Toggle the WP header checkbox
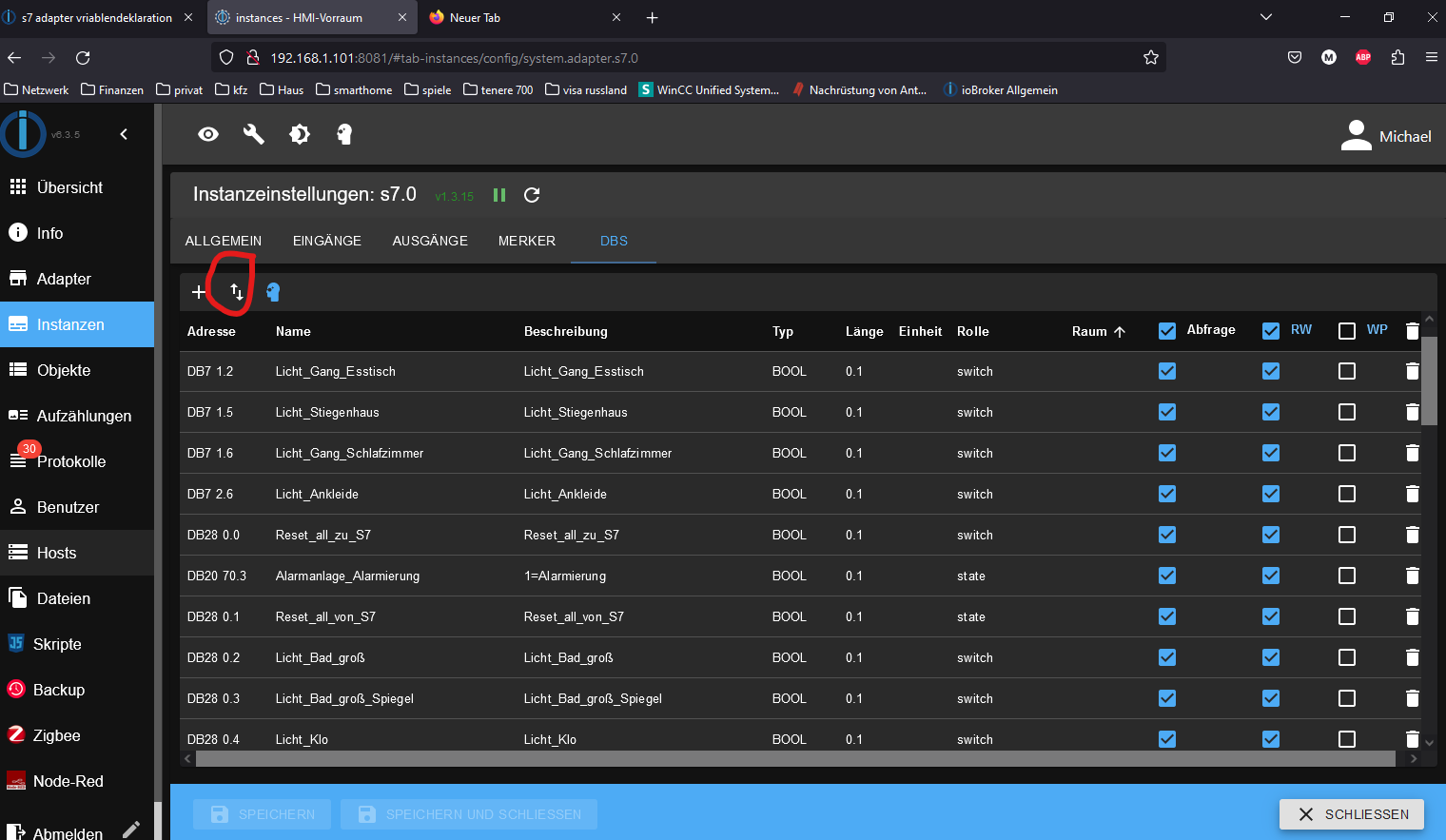Screen dimensions: 1446x840 (x=1347, y=331)
